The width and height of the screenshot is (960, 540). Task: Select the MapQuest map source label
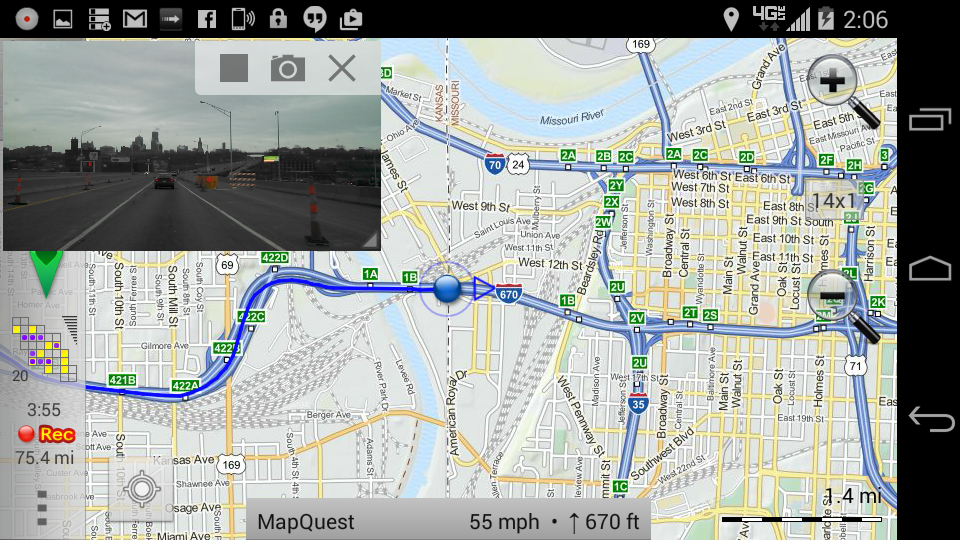(x=306, y=522)
